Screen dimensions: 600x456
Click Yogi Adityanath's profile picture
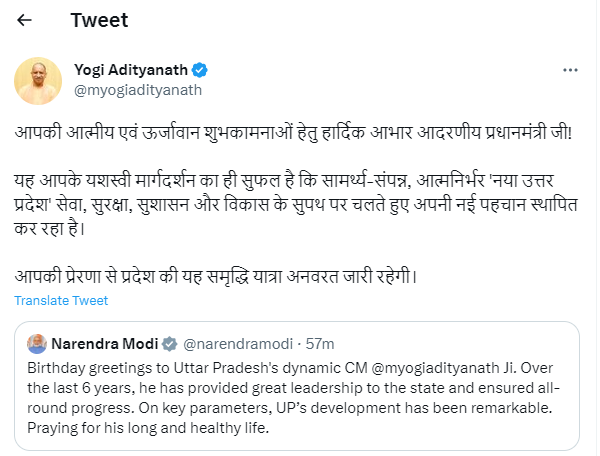(36, 79)
